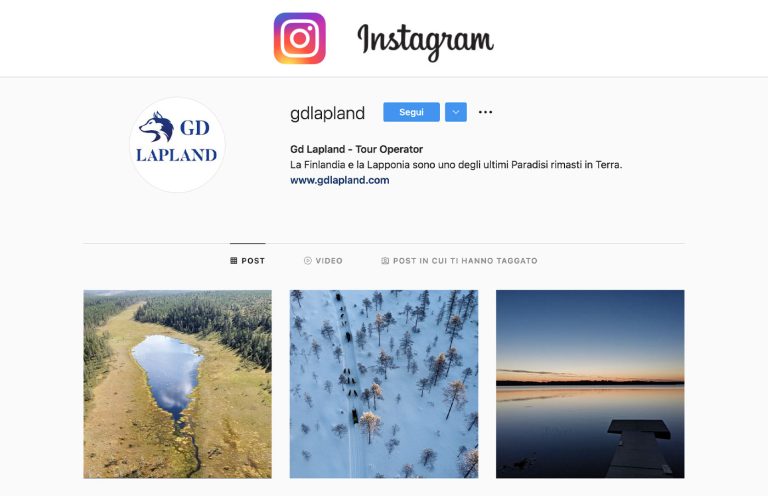Open the snowy forest sled photo
The height and width of the screenshot is (496, 768).
pyautogui.click(x=384, y=384)
